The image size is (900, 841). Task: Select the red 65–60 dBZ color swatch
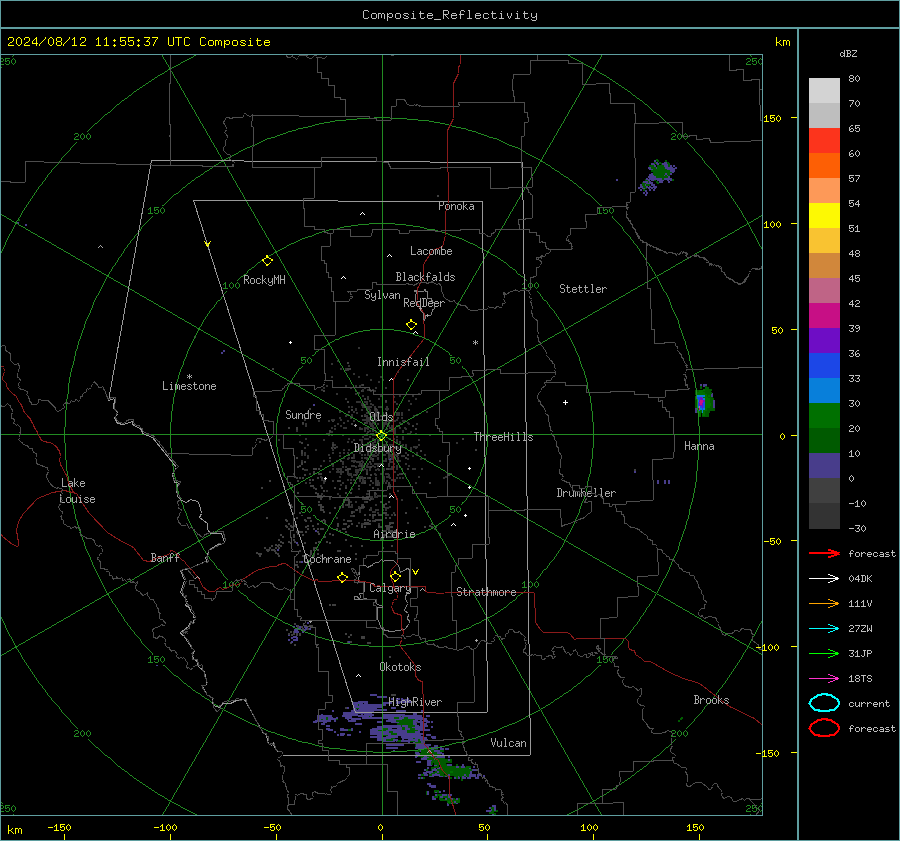[x=824, y=141]
